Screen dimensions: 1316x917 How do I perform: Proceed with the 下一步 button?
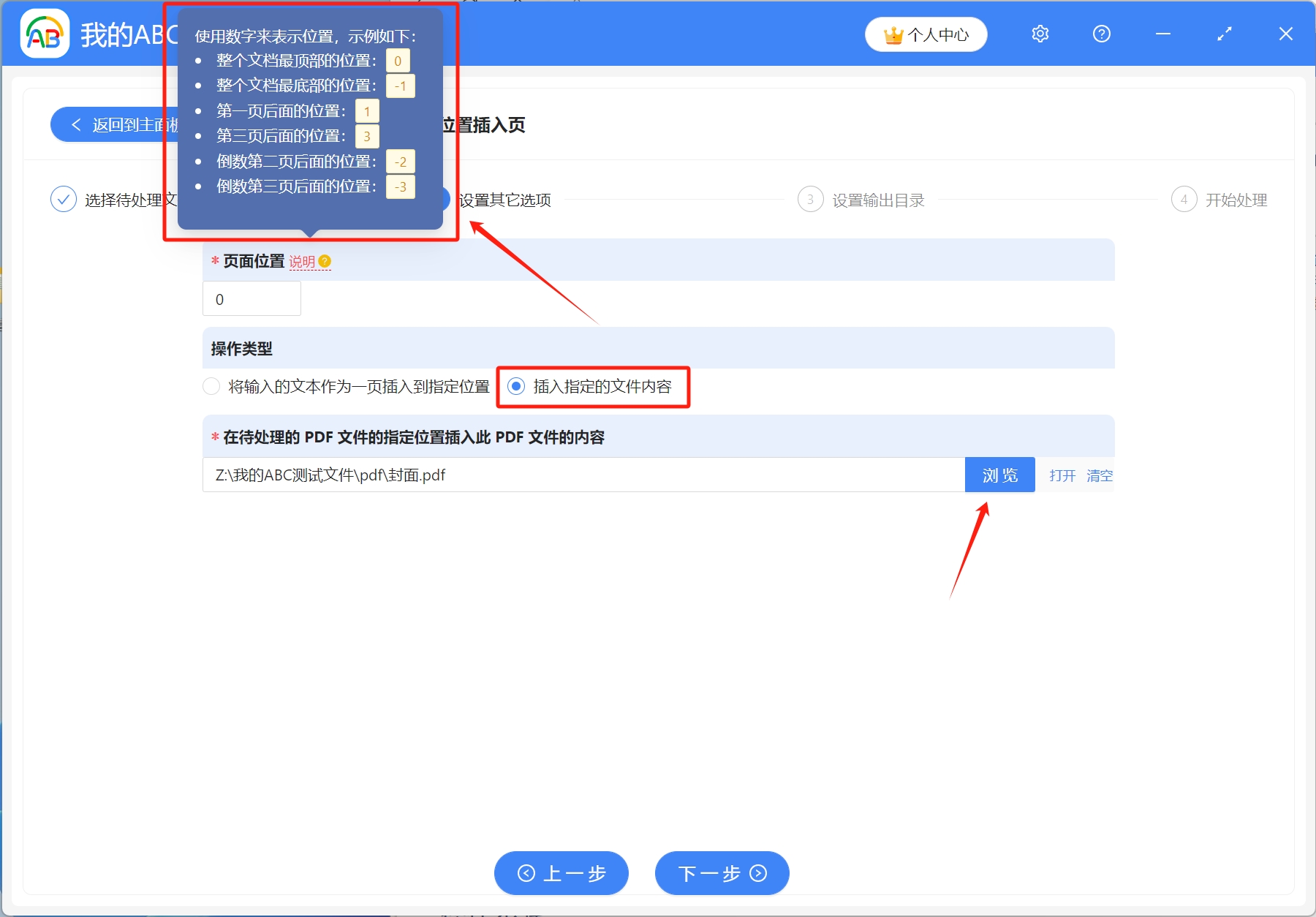(x=721, y=873)
